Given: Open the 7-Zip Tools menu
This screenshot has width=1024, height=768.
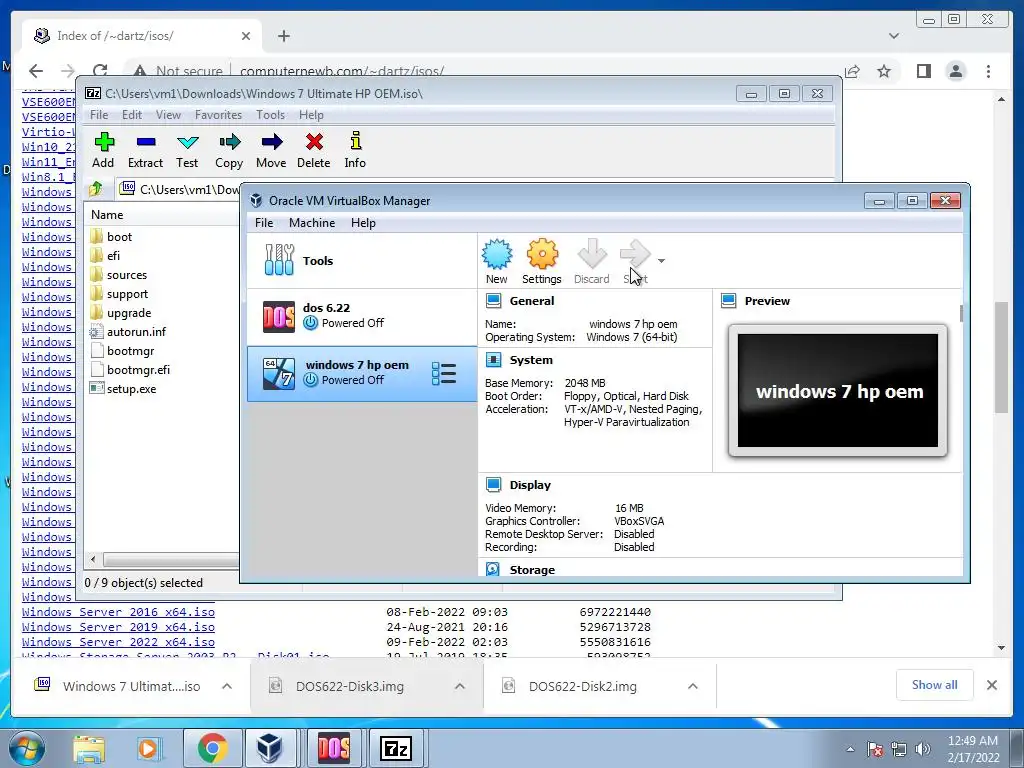Looking at the screenshot, I should click(x=270, y=115).
